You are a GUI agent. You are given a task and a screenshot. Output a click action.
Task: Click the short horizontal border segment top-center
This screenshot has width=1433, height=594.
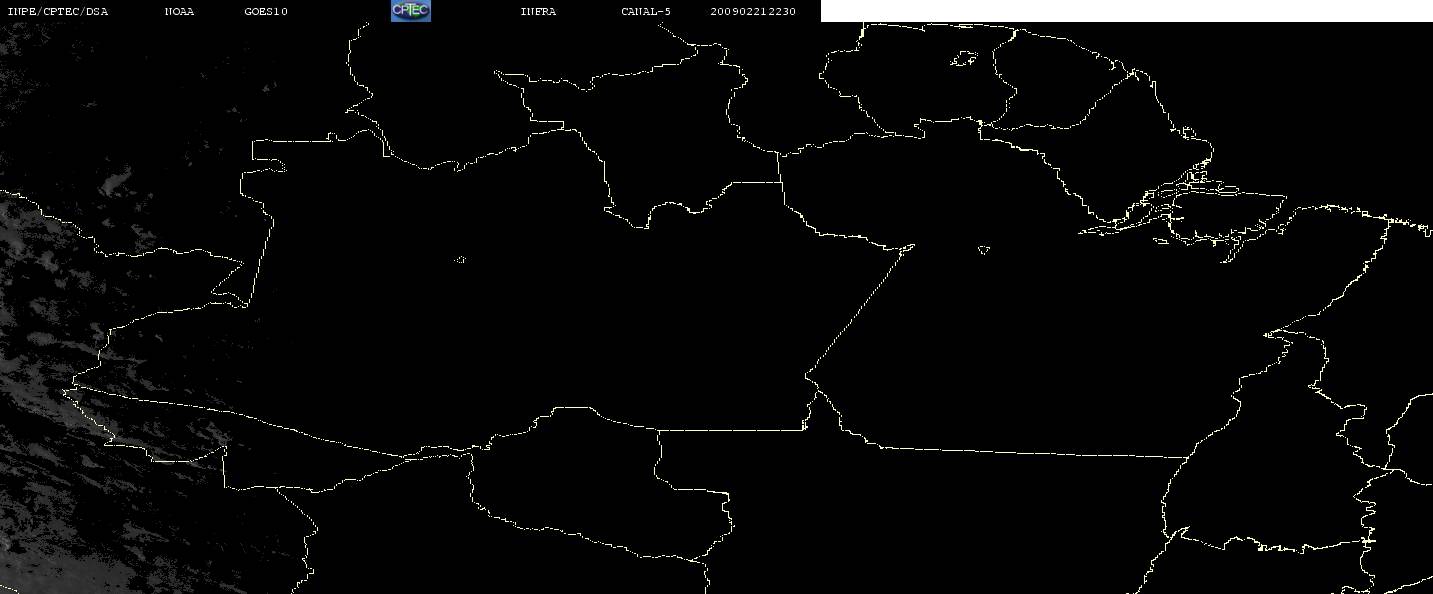pos(755,182)
